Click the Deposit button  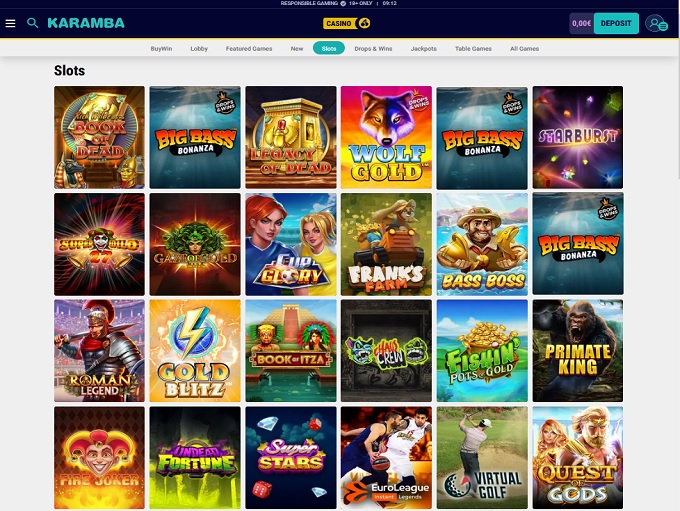[616, 23]
